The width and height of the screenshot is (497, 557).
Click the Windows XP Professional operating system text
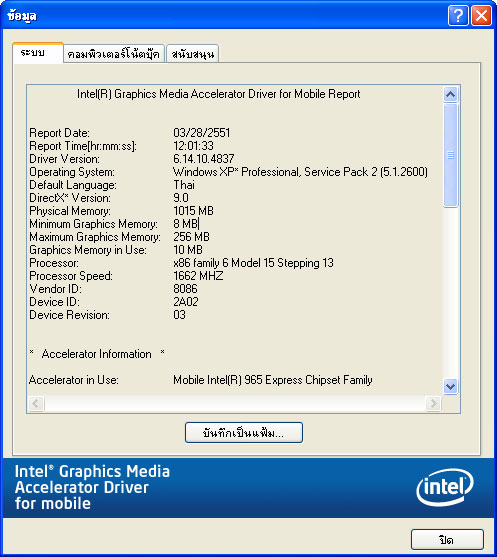pyautogui.click(x=301, y=172)
